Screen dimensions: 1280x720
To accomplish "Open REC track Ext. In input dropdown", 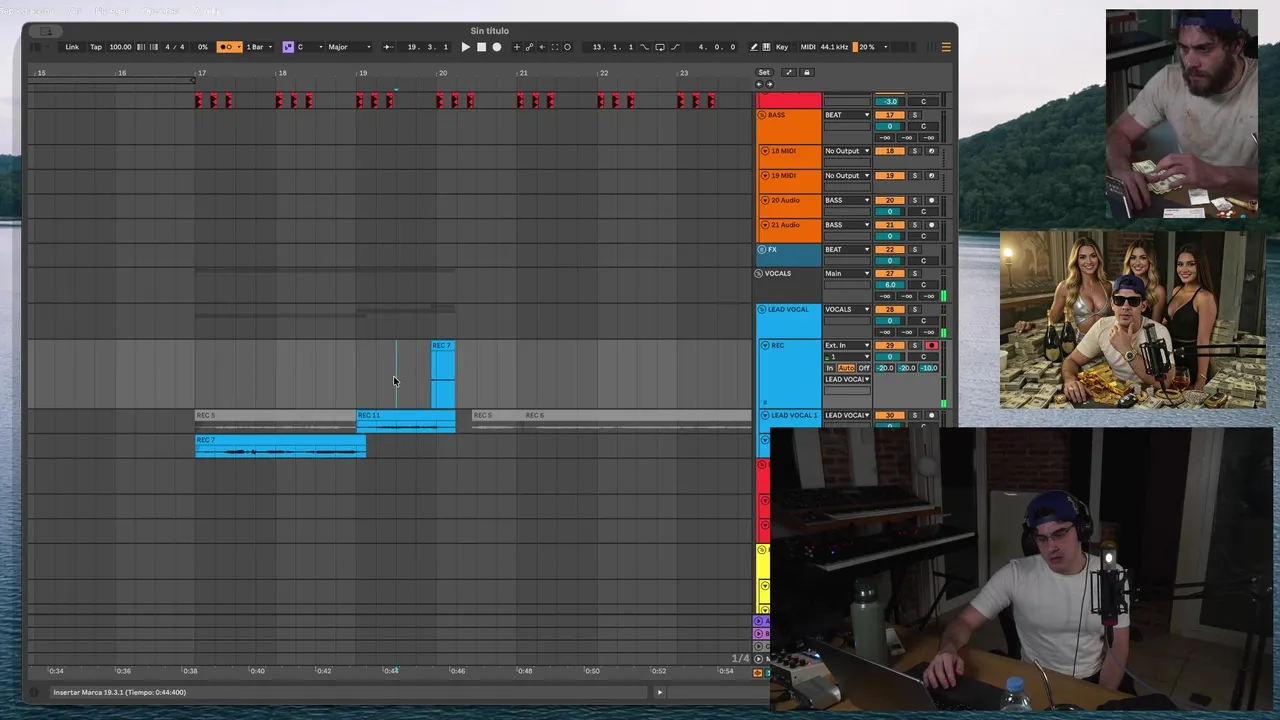I will (847, 345).
